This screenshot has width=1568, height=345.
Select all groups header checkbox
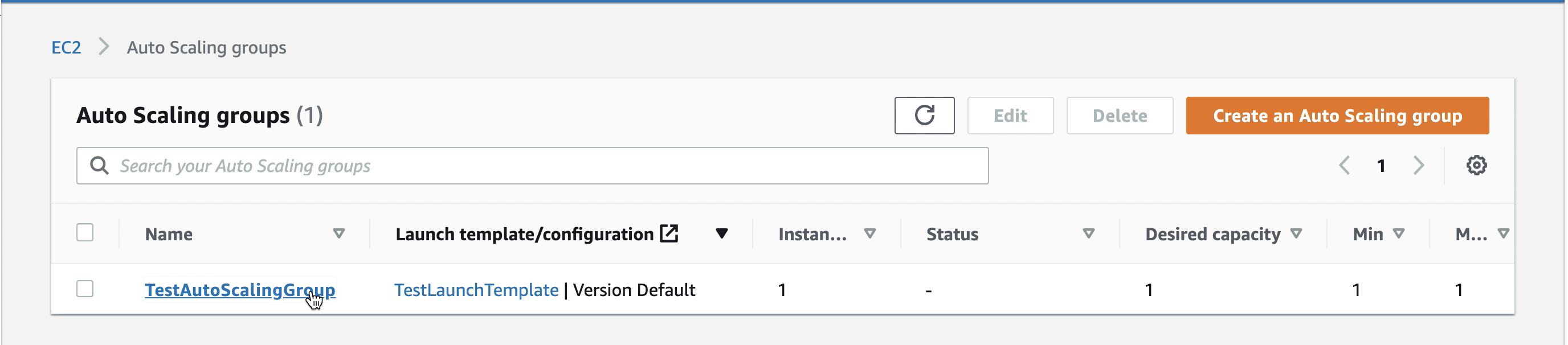pyautogui.click(x=85, y=233)
